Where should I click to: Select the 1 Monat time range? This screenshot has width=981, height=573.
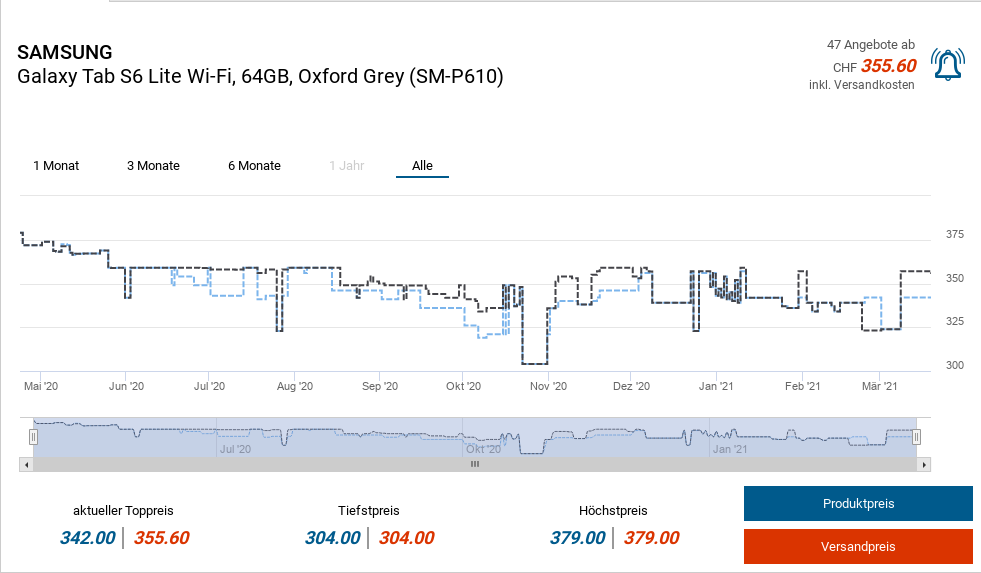[x=56, y=166]
